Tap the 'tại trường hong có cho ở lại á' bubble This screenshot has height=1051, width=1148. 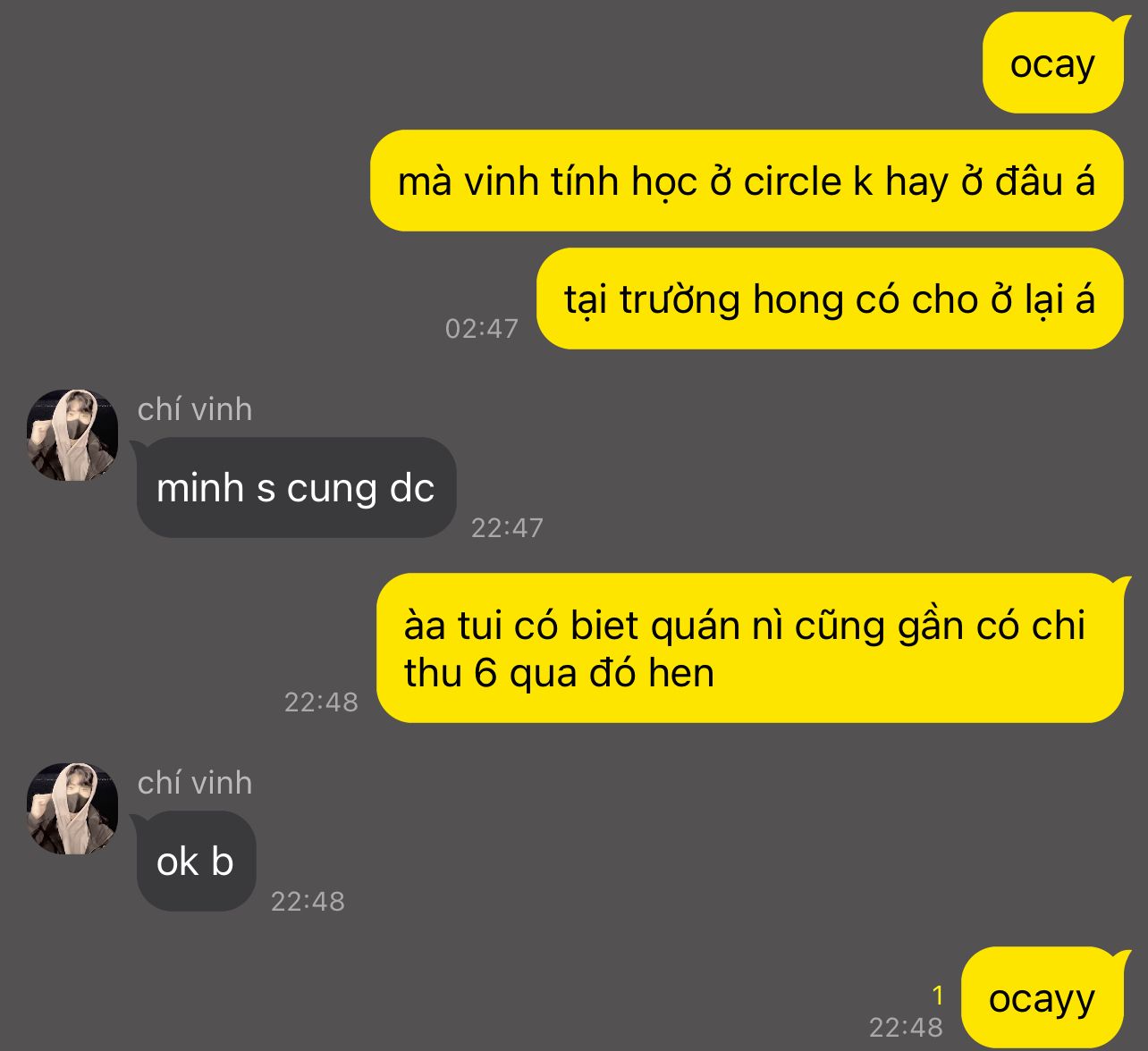click(830, 298)
